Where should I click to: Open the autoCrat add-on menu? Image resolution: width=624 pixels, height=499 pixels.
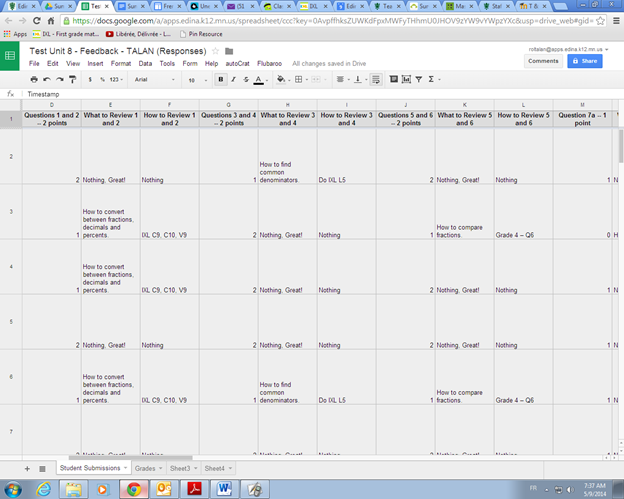[238, 64]
